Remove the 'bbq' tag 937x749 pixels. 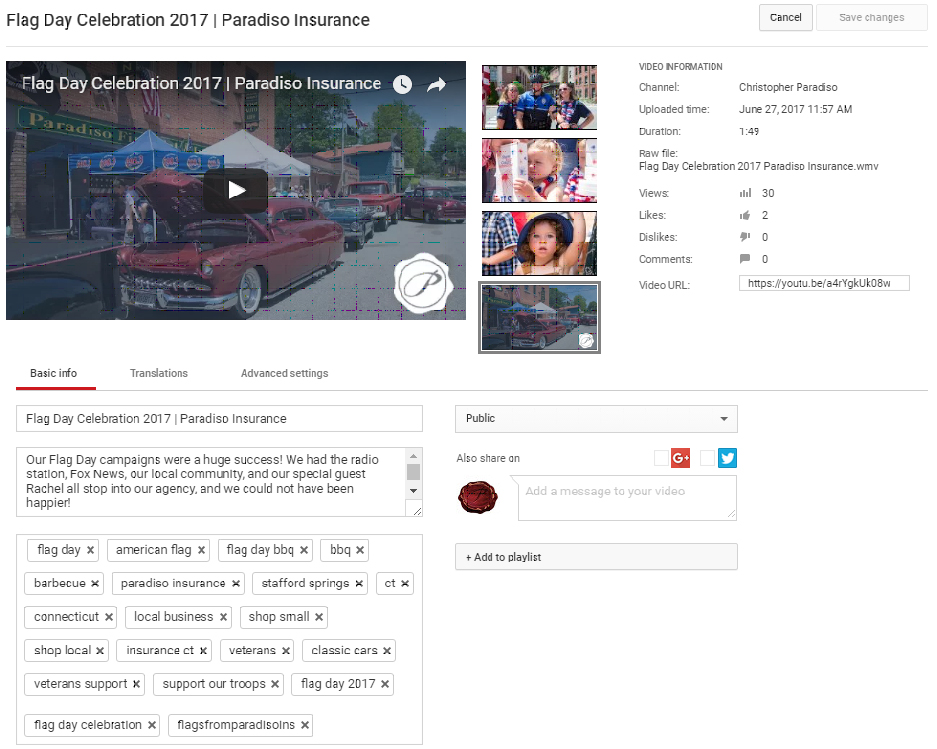tap(360, 550)
